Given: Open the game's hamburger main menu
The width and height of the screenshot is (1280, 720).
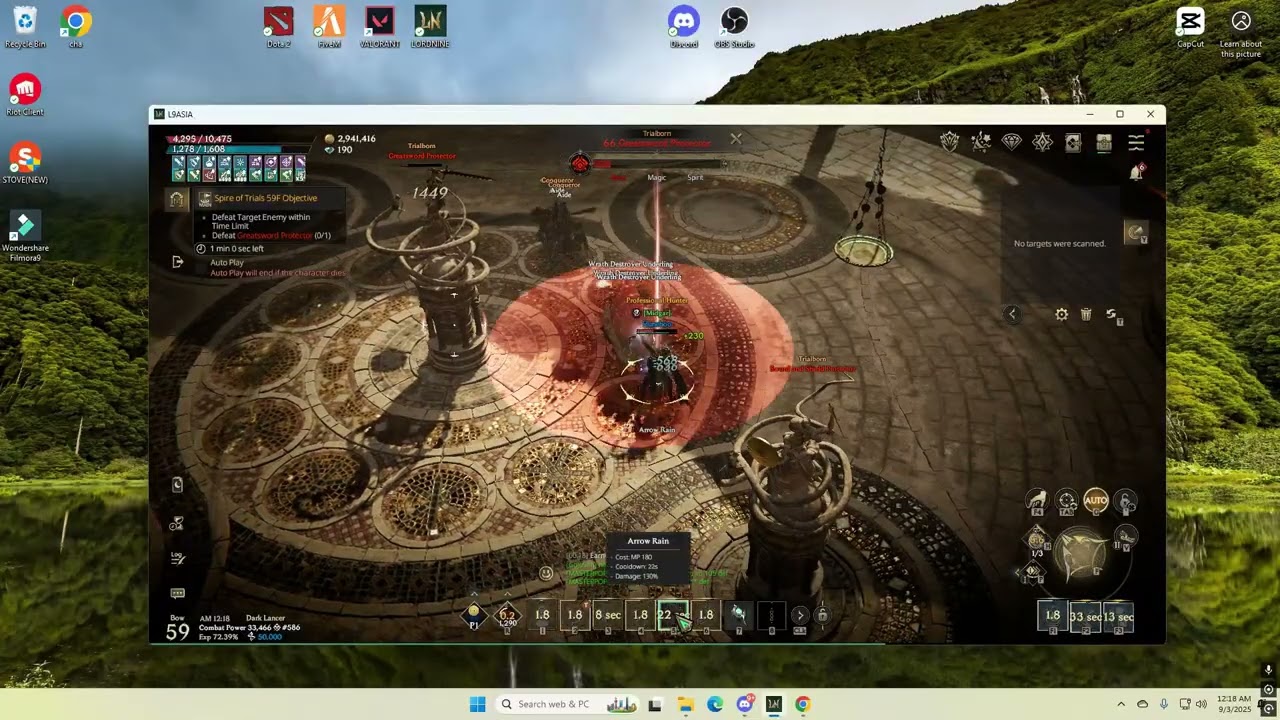Looking at the screenshot, I should click(x=1136, y=143).
